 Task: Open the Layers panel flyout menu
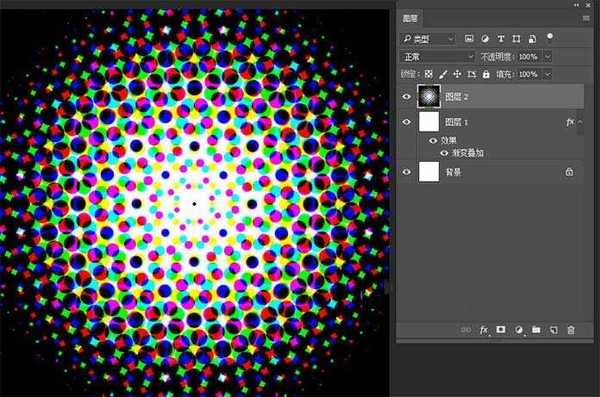tap(586, 18)
